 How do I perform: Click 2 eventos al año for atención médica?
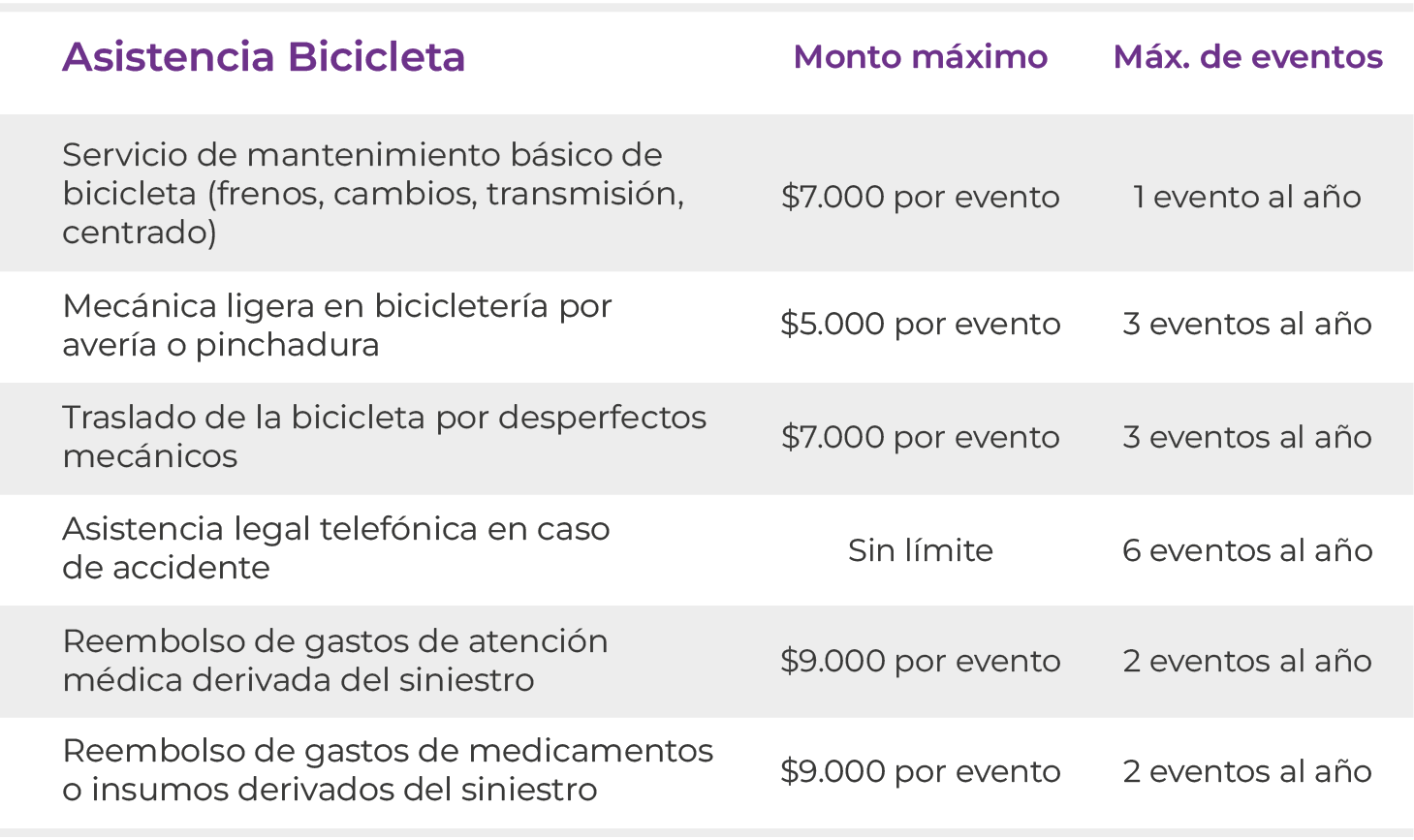tap(1247, 661)
